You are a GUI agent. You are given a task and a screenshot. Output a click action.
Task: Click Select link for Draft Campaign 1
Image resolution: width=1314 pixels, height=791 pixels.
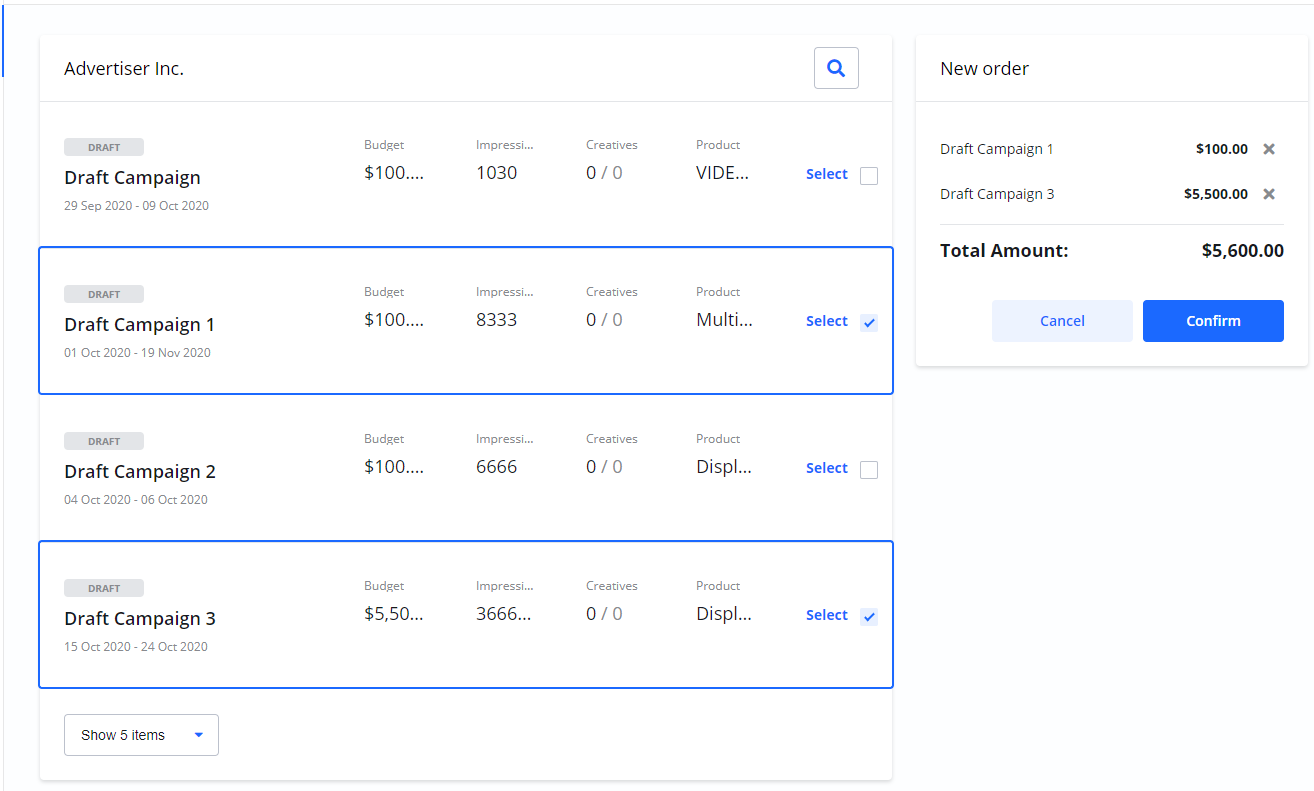[826, 321]
